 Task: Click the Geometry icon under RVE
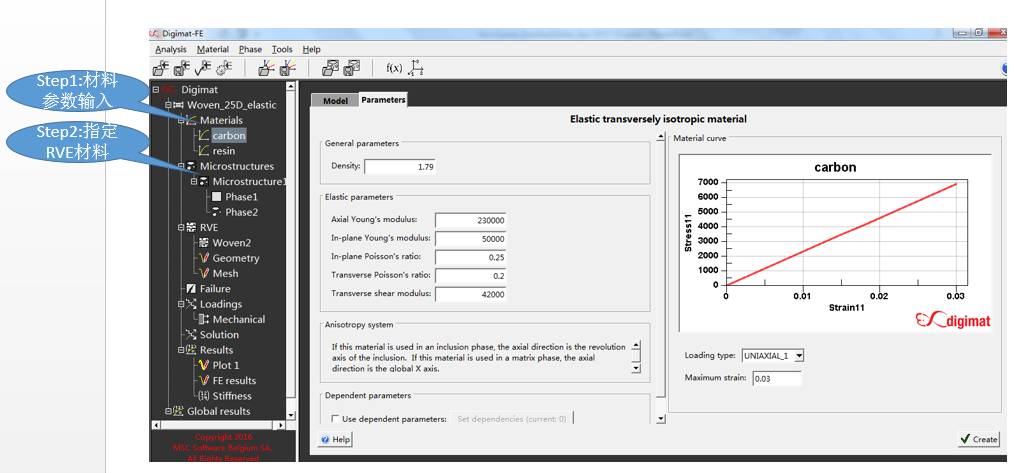(x=204, y=258)
